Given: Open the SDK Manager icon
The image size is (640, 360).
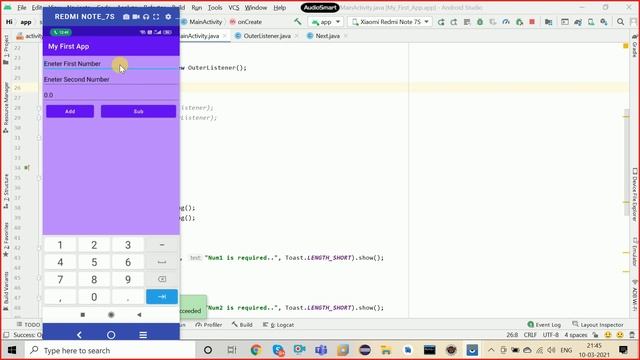Looking at the screenshot, I should click(x=604, y=22).
